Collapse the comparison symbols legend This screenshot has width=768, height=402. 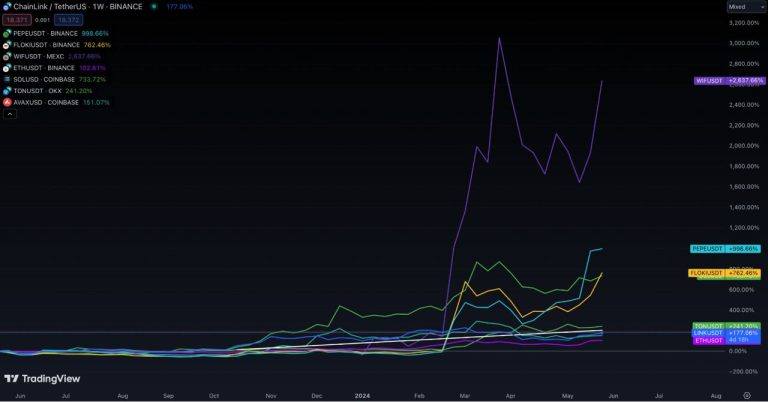(x=10, y=114)
